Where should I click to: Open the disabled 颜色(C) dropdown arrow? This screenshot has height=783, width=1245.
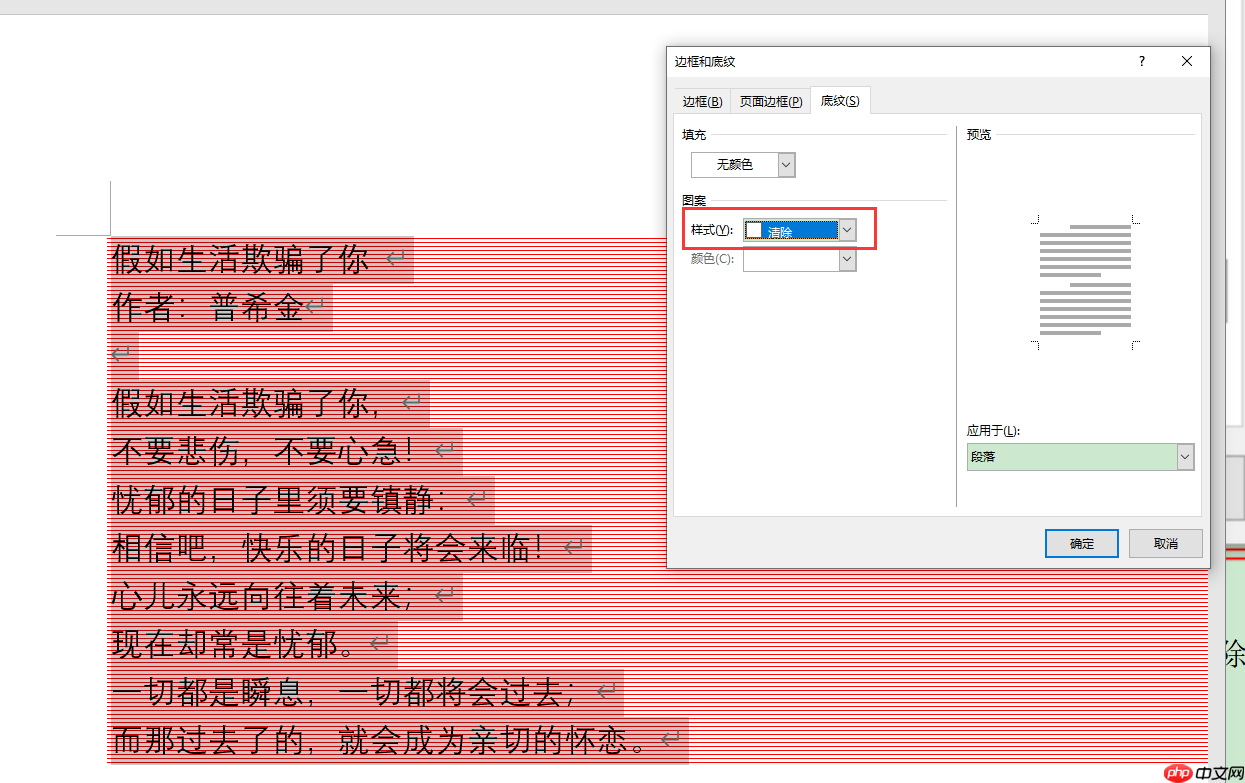pyautogui.click(x=847, y=259)
